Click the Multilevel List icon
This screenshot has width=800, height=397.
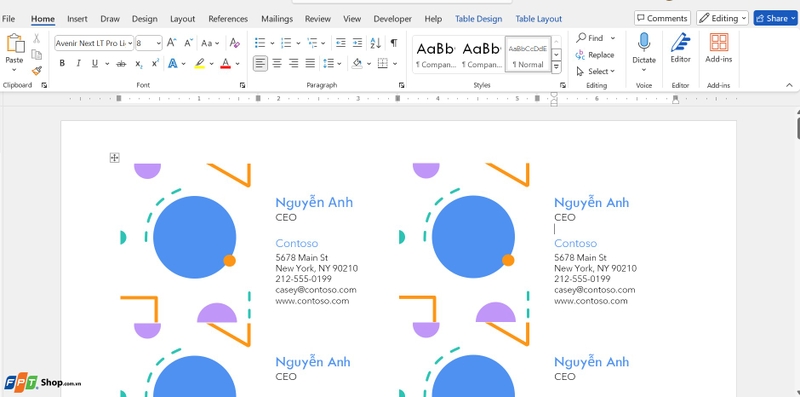(313, 43)
